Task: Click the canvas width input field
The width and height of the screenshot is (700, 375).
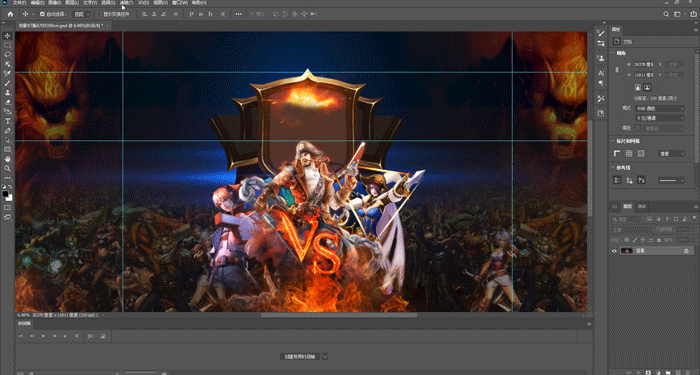Action: coord(644,65)
